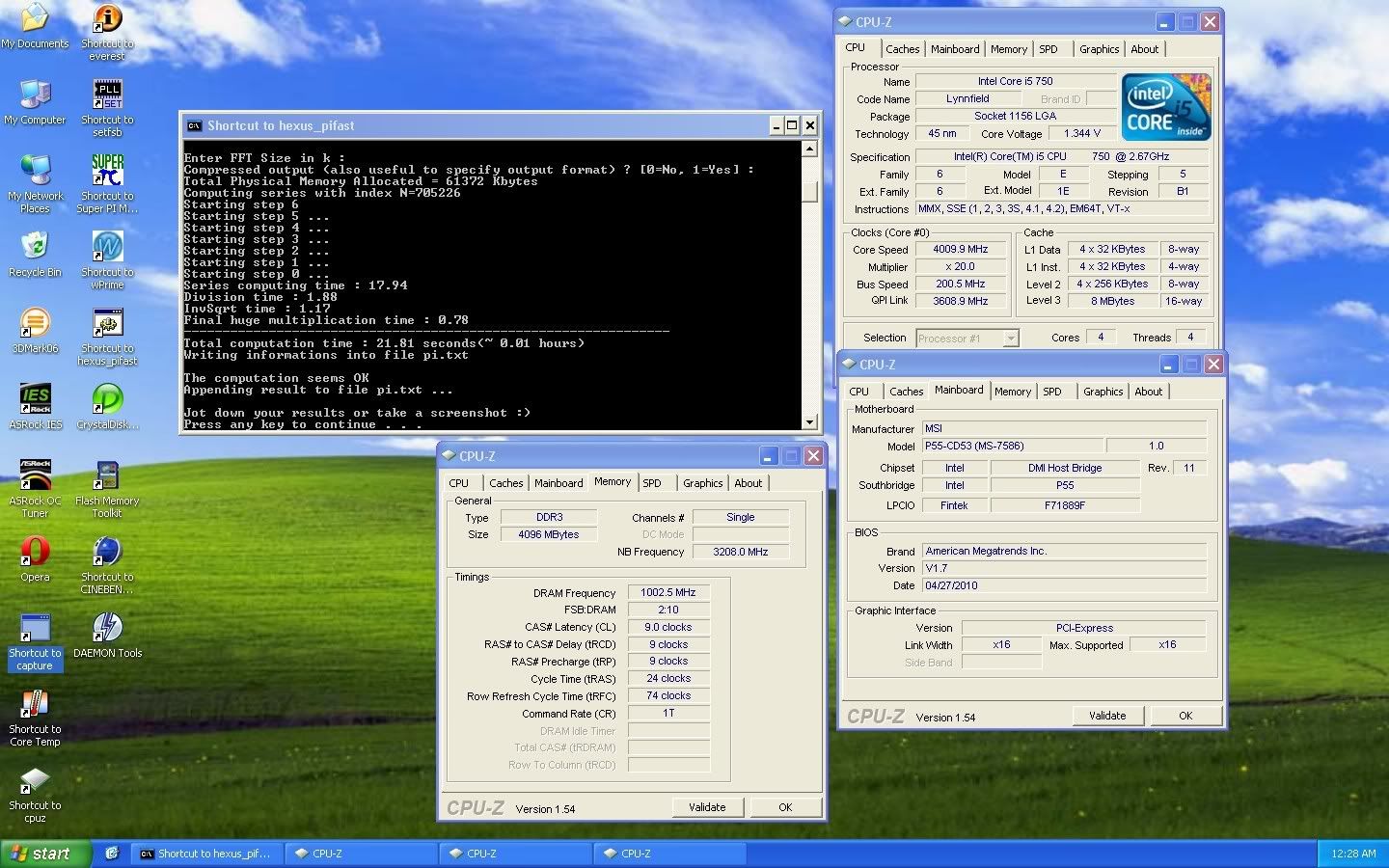Click the Core Voltage value 1.344 V
1389x868 pixels.
pyautogui.click(x=1082, y=133)
